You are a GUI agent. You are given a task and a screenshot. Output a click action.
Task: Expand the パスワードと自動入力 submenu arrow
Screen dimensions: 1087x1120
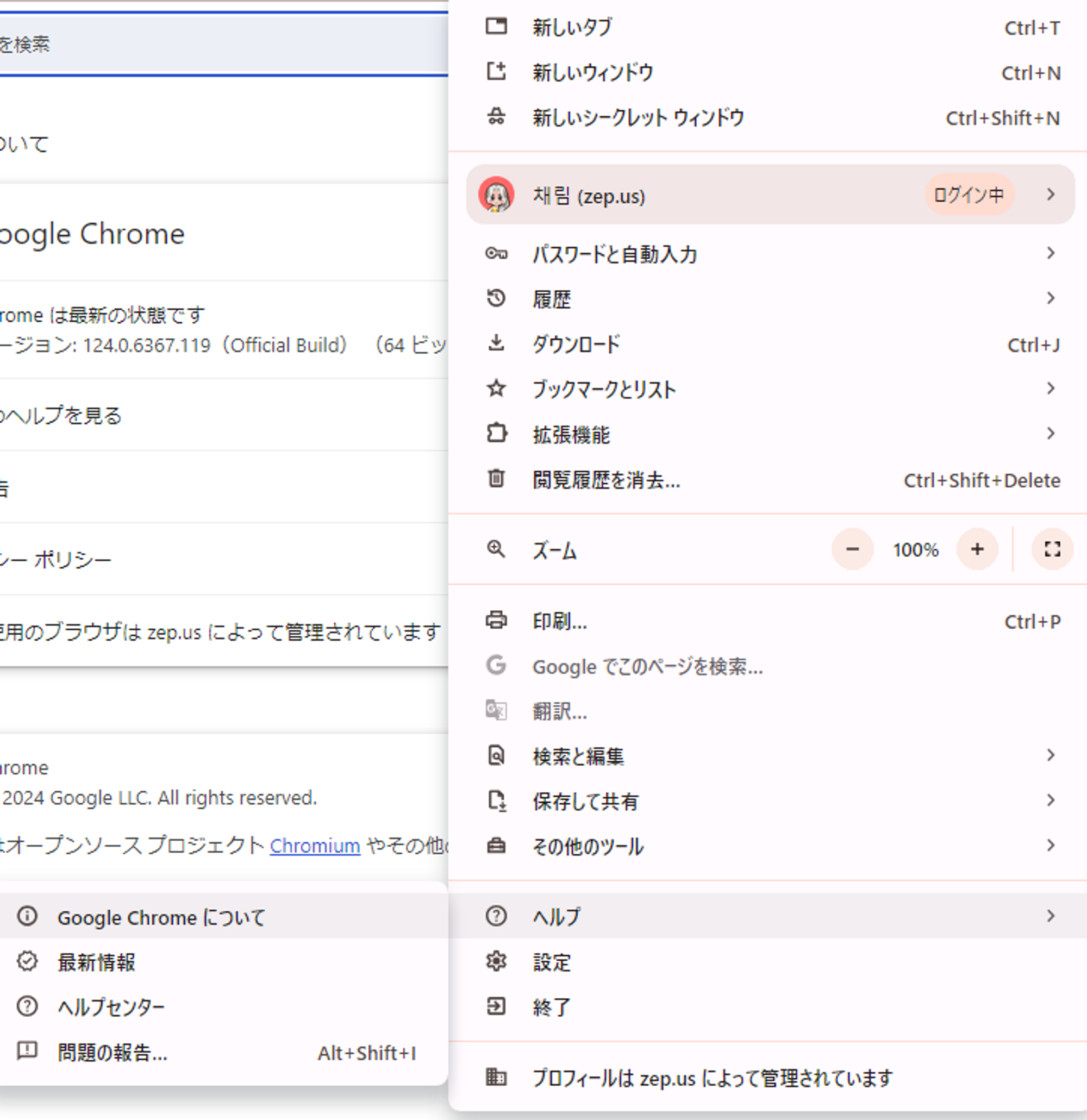coord(1051,253)
